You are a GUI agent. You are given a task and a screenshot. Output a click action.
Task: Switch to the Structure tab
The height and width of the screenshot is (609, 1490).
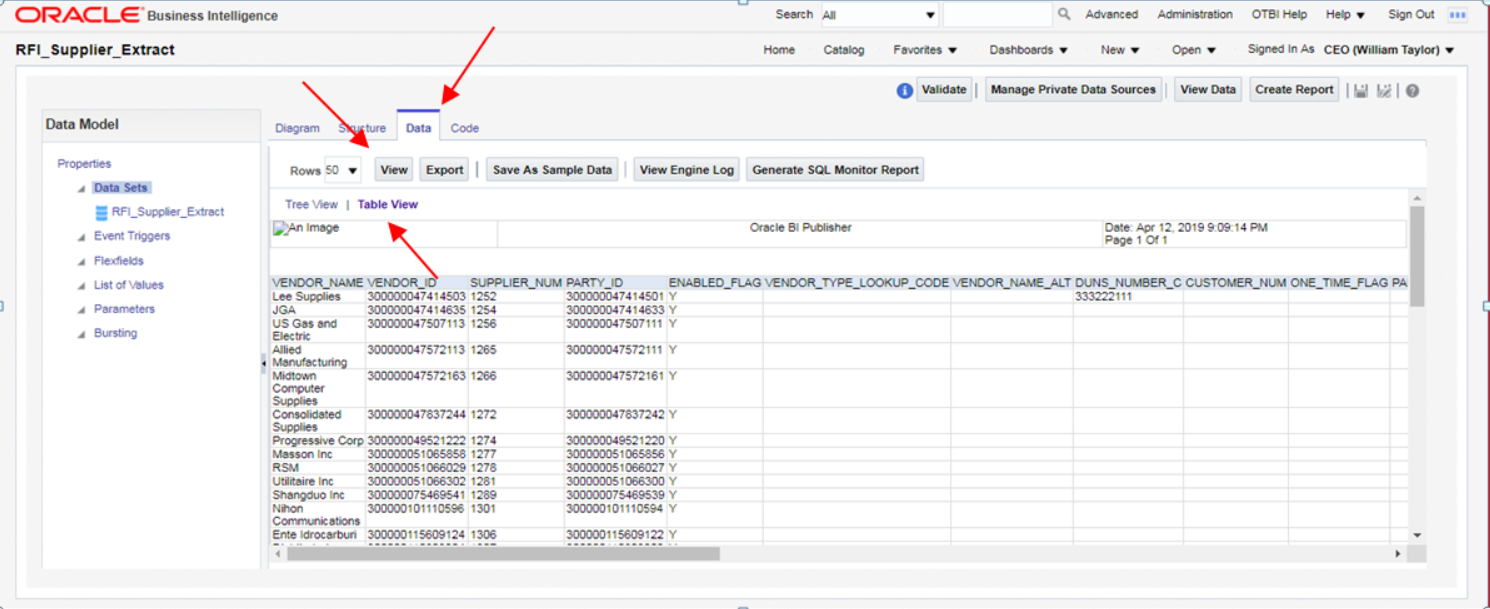click(x=362, y=128)
